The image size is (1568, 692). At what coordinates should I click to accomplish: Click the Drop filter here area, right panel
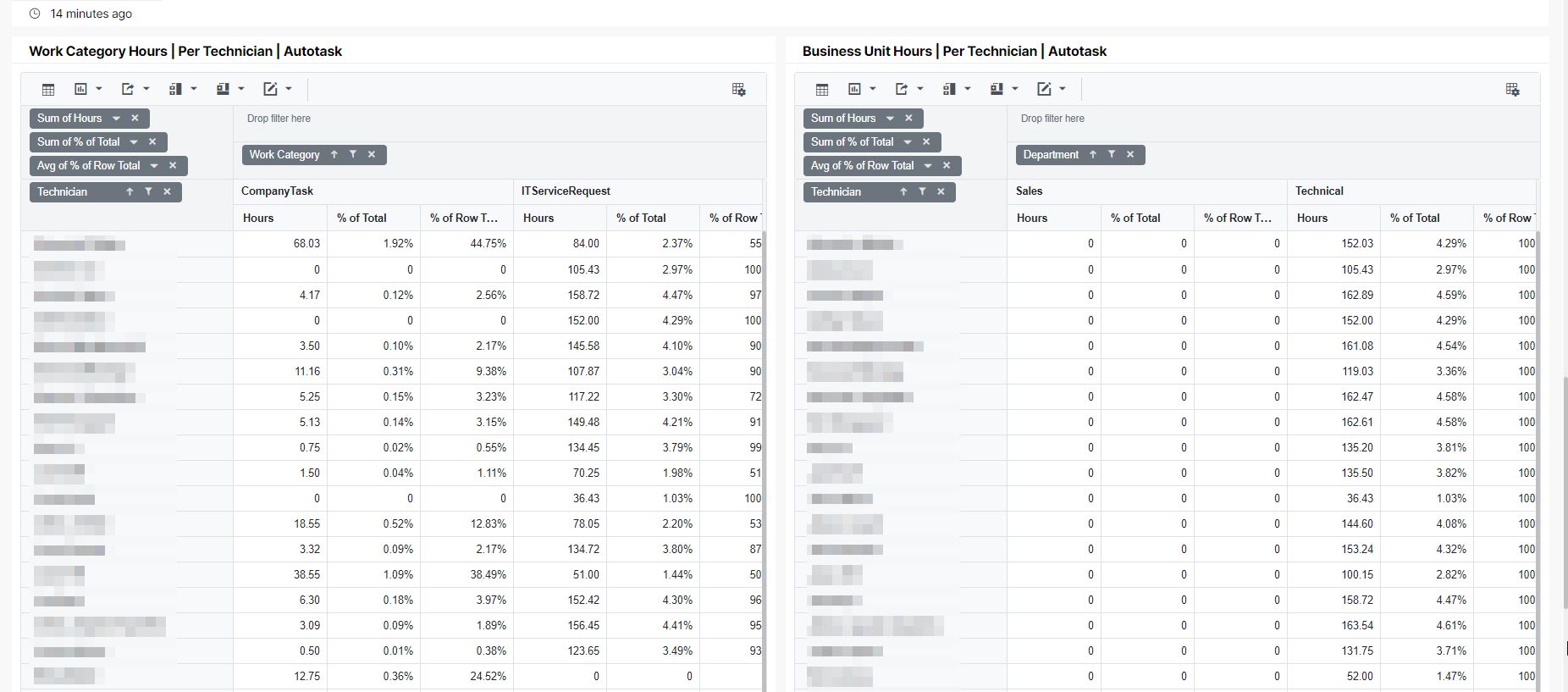pyautogui.click(x=1052, y=119)
